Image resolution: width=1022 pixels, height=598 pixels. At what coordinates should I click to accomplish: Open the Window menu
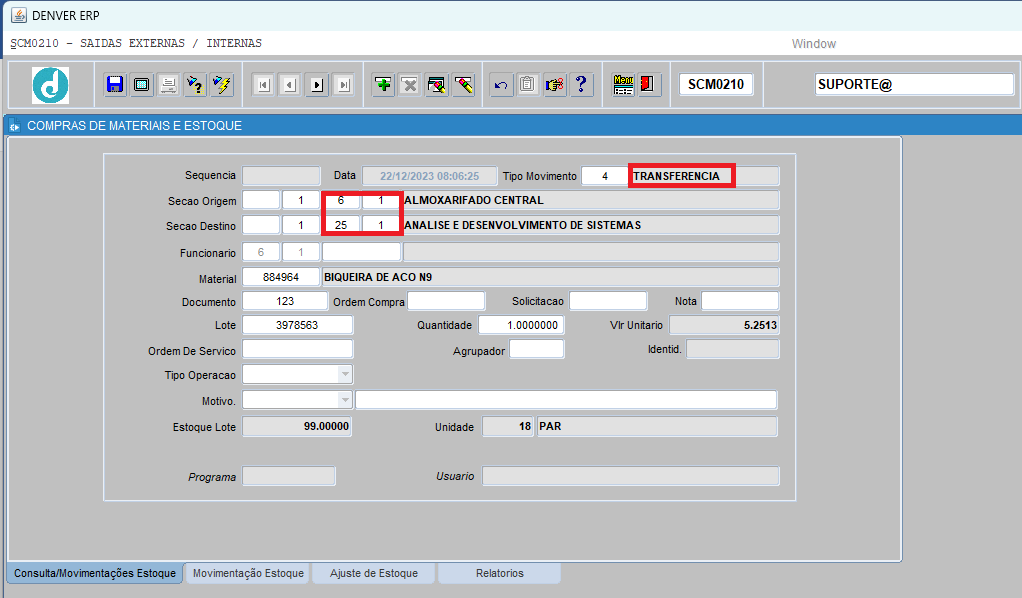click(813, 44)
